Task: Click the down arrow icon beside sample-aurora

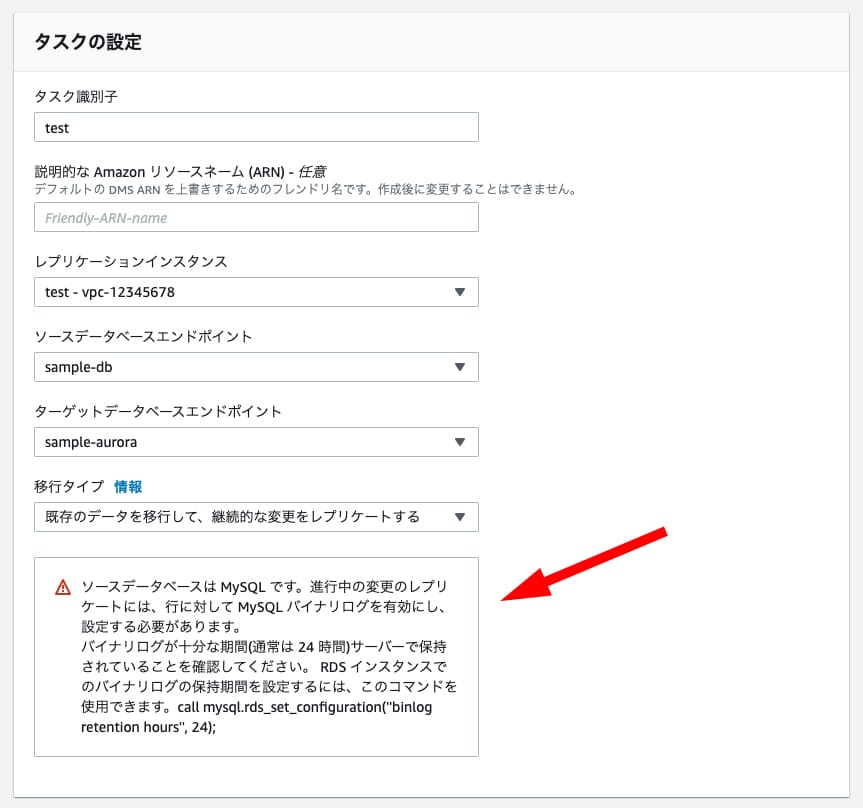Action: point(460,442)
